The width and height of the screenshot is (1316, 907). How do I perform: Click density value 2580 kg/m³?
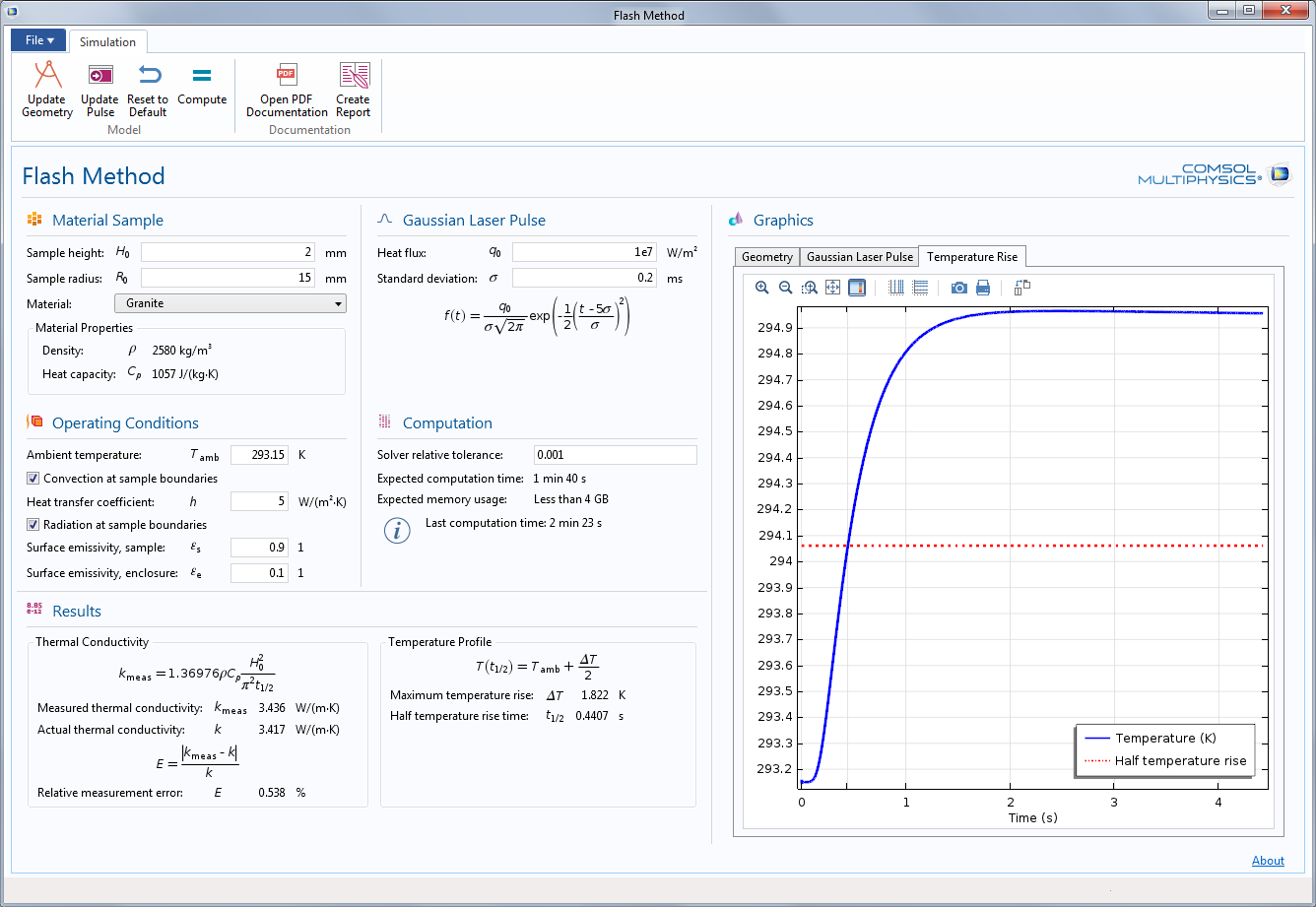pyautogui.click(x=182, y=350)
